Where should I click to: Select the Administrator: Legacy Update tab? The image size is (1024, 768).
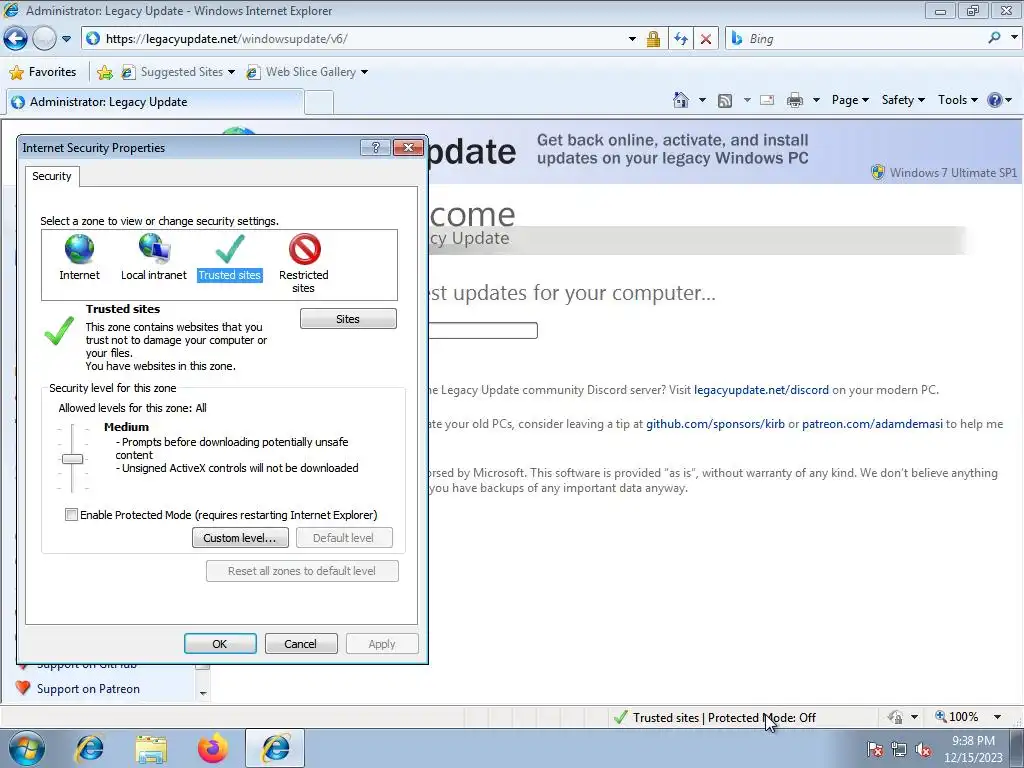click(155, 102)
